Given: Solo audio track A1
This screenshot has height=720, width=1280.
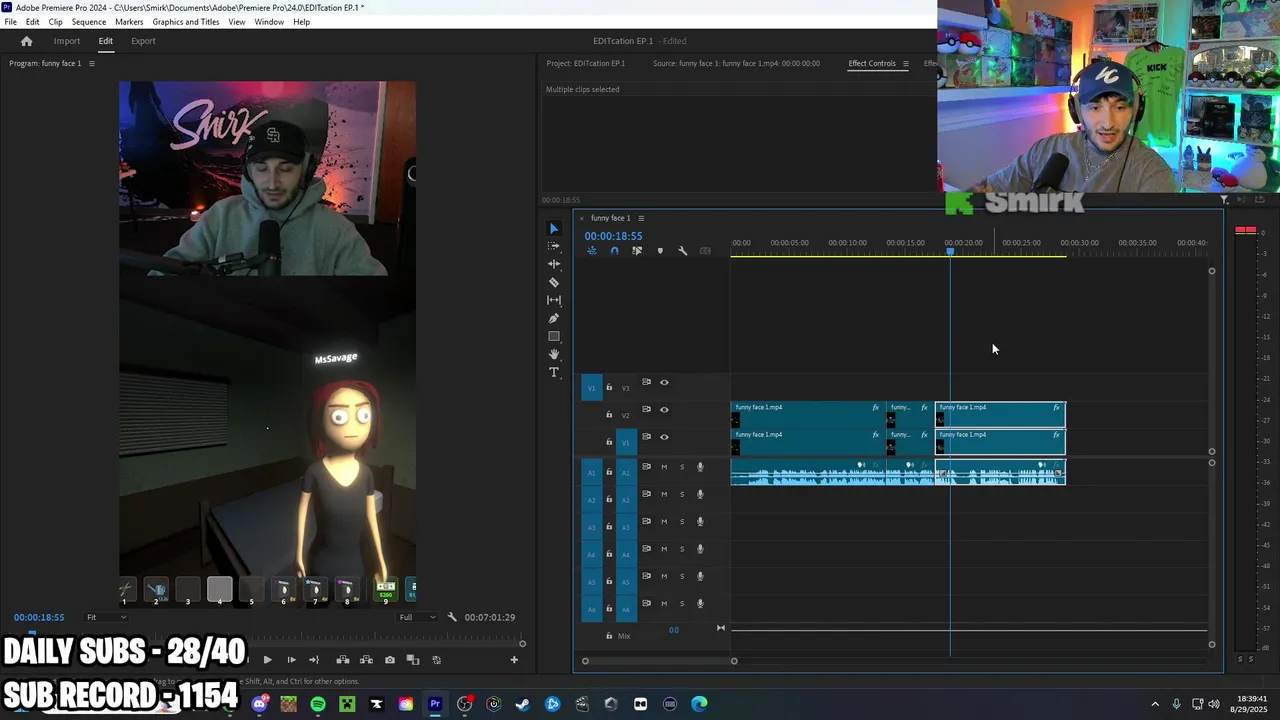Looking at the screenshot, I should click(682, 467).
